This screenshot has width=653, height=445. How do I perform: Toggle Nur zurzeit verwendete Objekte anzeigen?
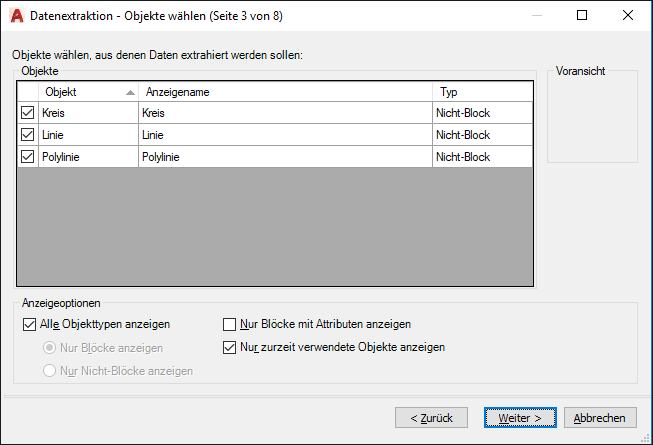[230, 348]
